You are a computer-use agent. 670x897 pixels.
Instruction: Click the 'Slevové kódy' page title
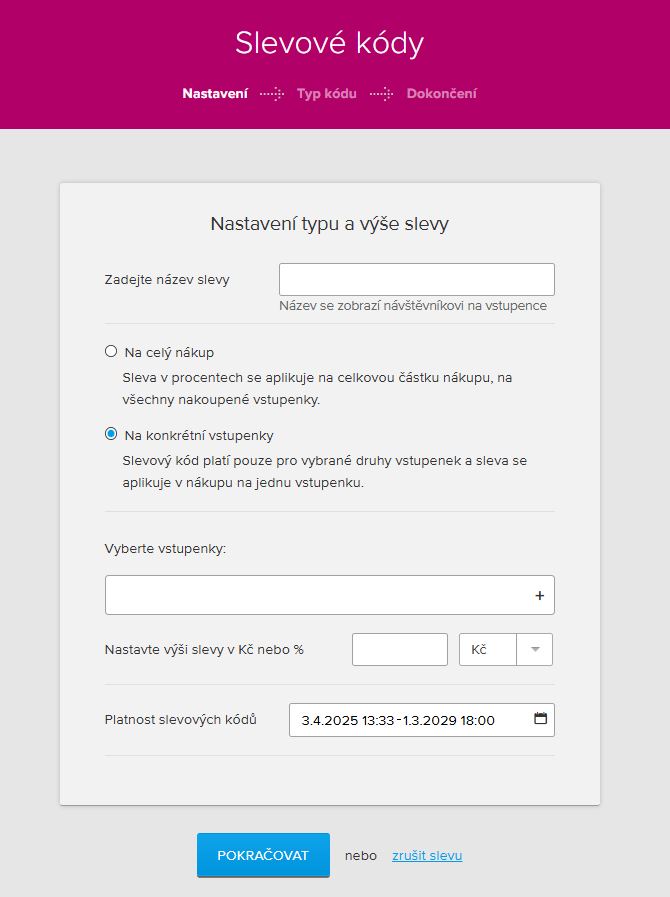pos(329,44)
